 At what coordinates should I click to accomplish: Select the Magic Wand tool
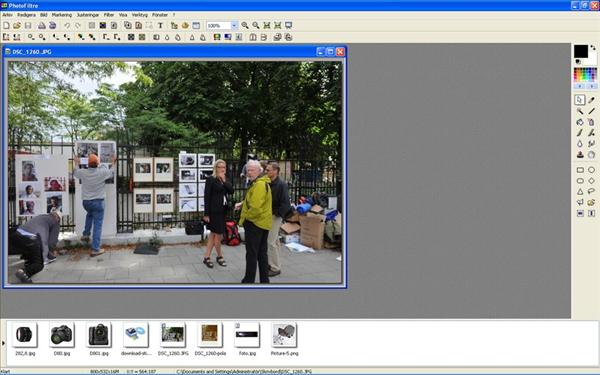[x=580, y=111]
